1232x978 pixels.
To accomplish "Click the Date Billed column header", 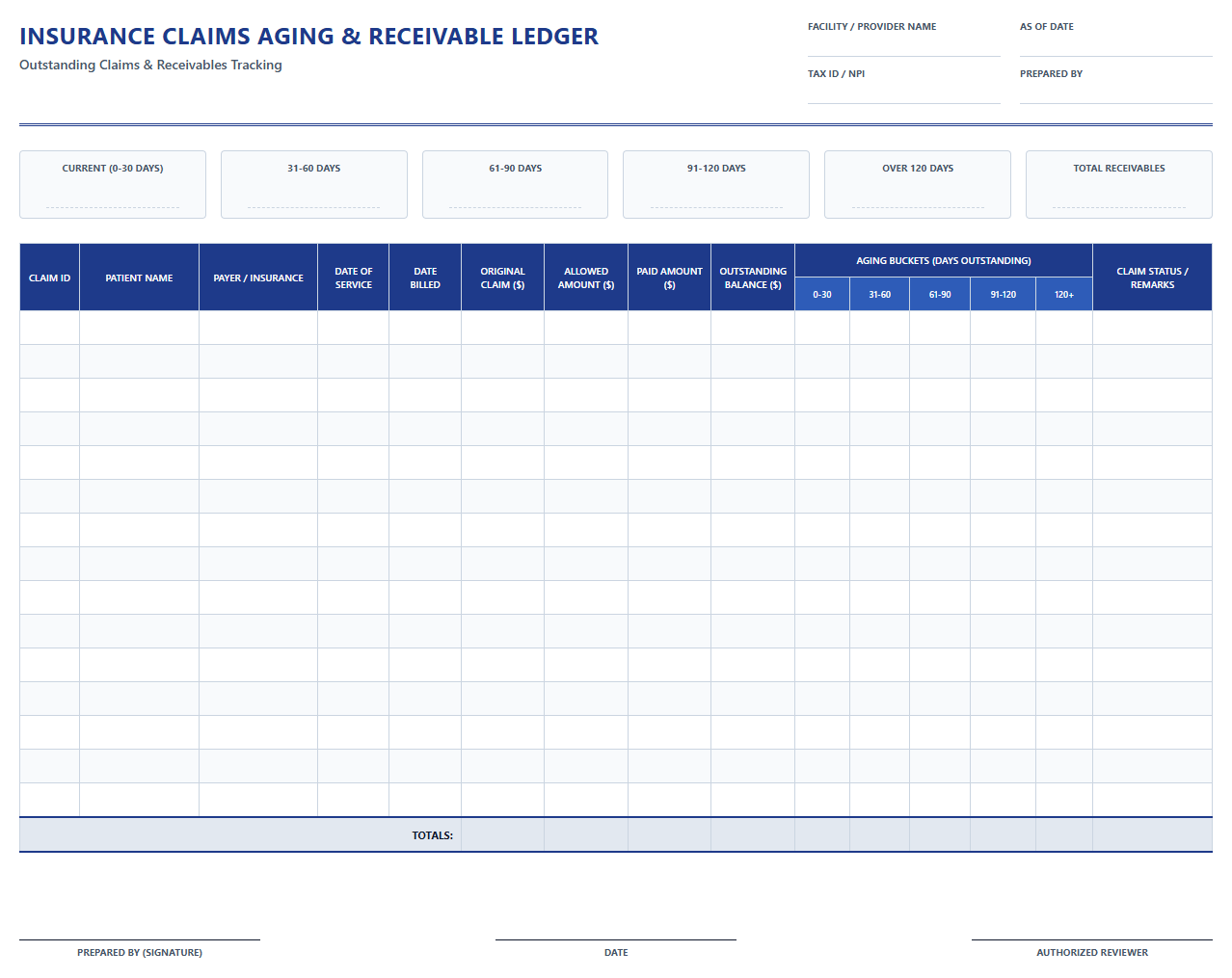I will coord(425,278).
